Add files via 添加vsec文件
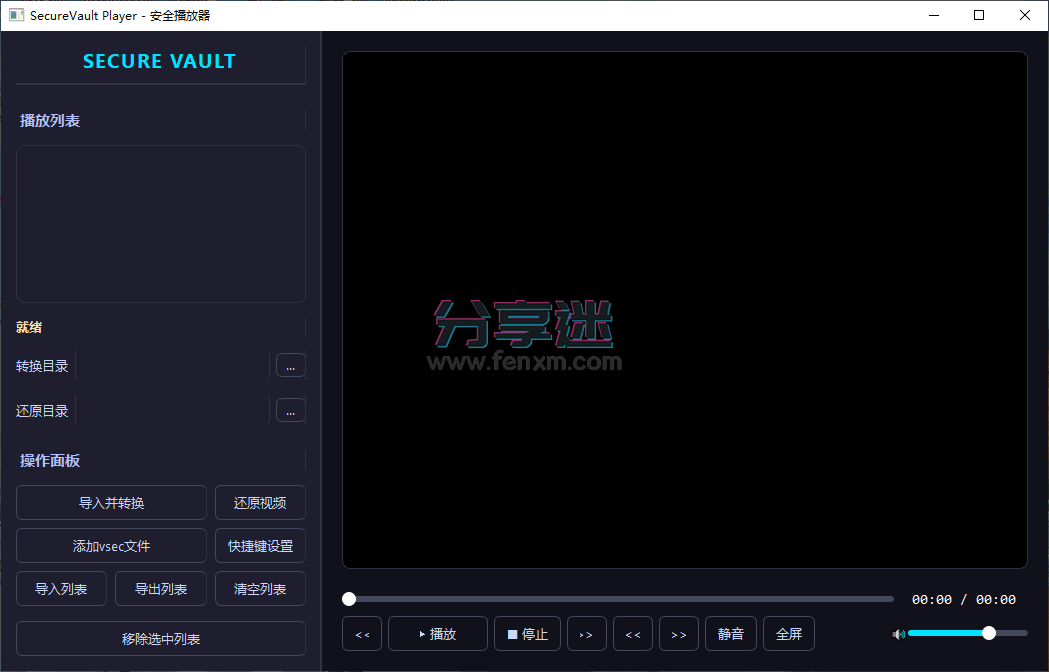 [x=110, y=545]
